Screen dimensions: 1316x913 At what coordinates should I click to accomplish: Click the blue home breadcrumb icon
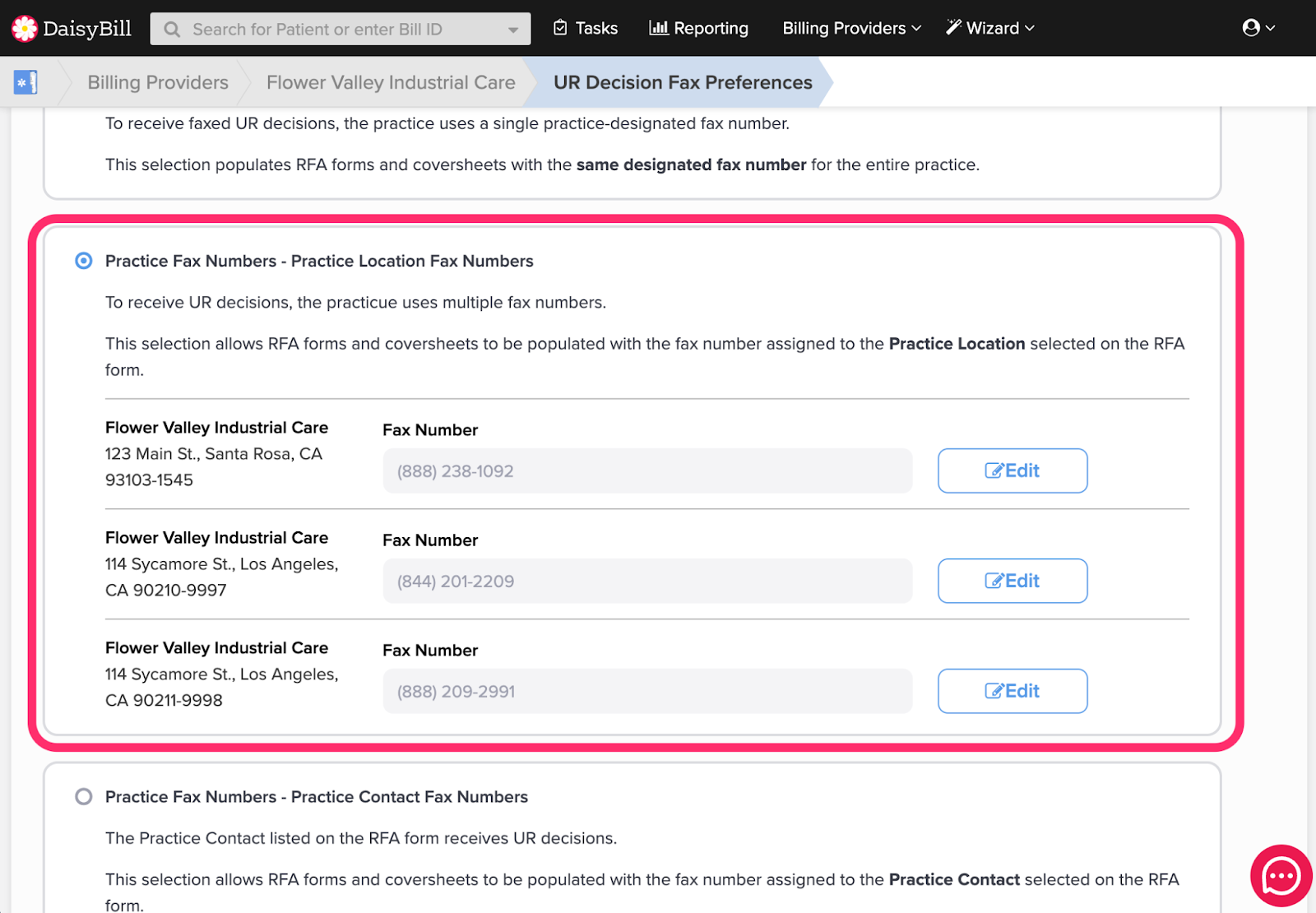pos(25,82)
